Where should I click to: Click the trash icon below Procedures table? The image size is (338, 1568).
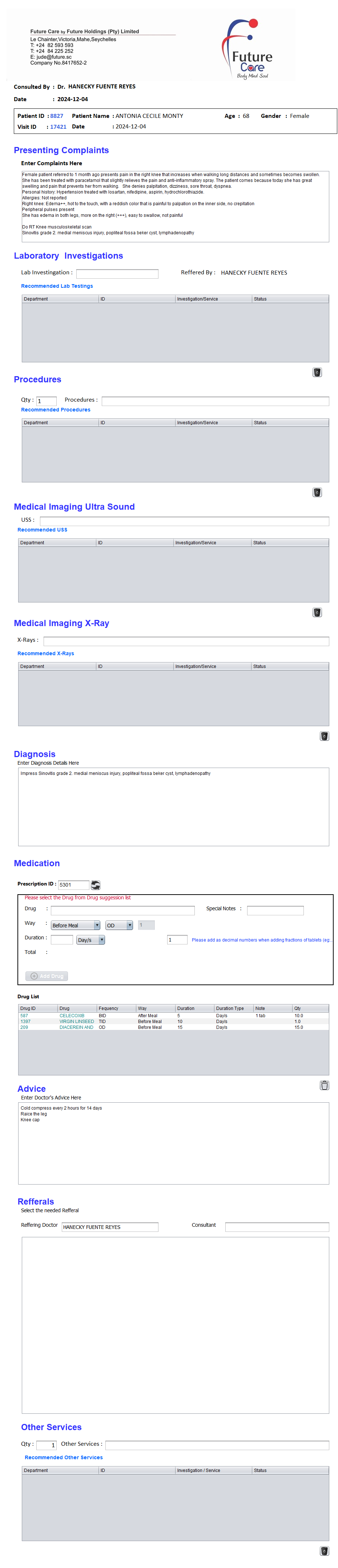point(317,493)
